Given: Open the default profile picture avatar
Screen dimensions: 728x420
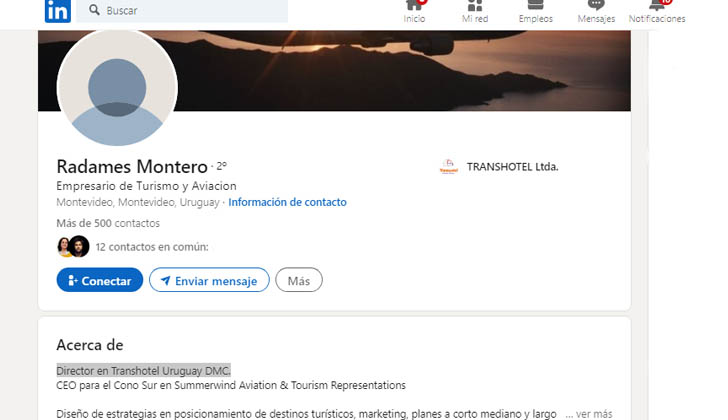Looking at the screenshot, I should tap(117, 87).
